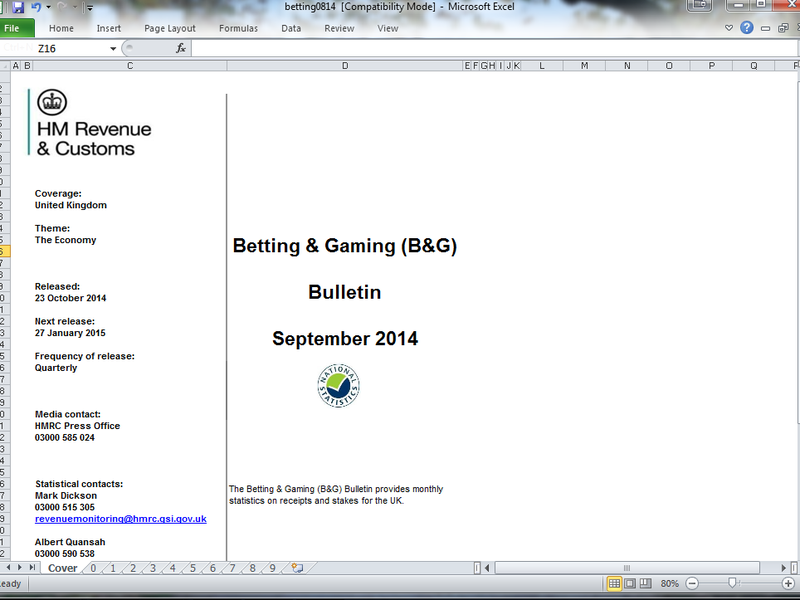800x600 pixels.
Task: Switch to sheet tab 6
Action: [212, 568]
